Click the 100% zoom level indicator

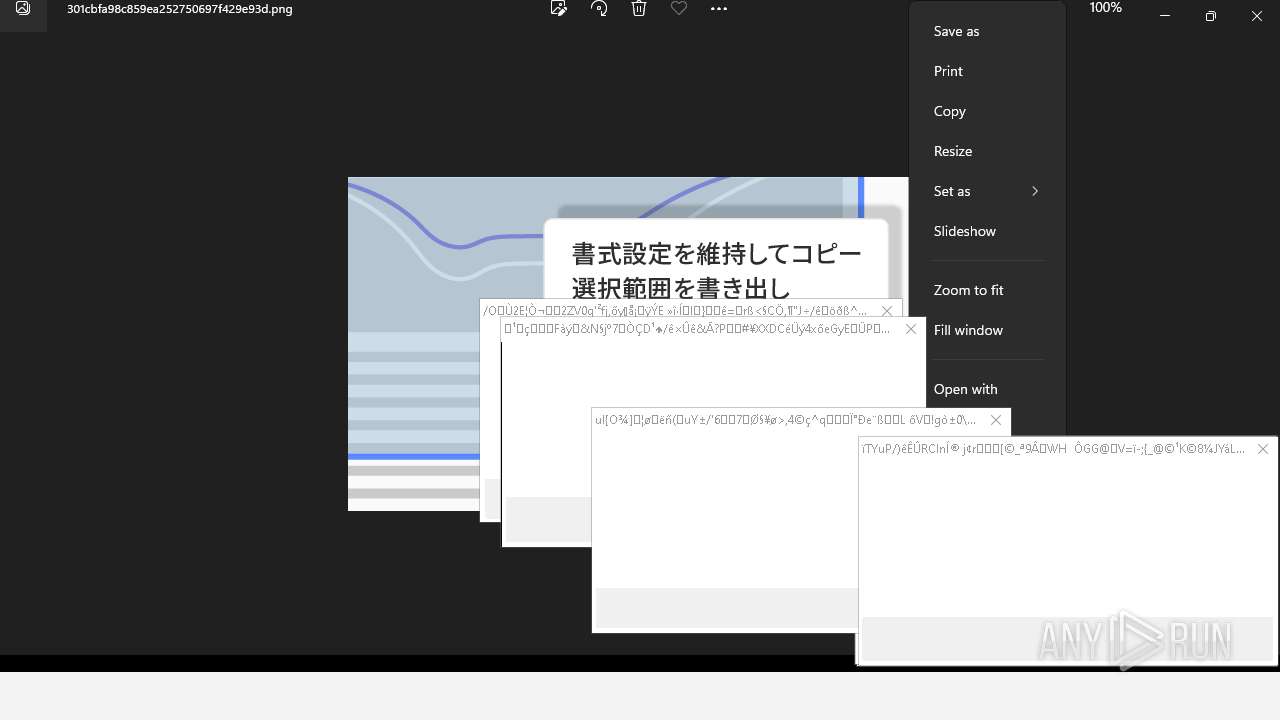[x=1105, y=8]
